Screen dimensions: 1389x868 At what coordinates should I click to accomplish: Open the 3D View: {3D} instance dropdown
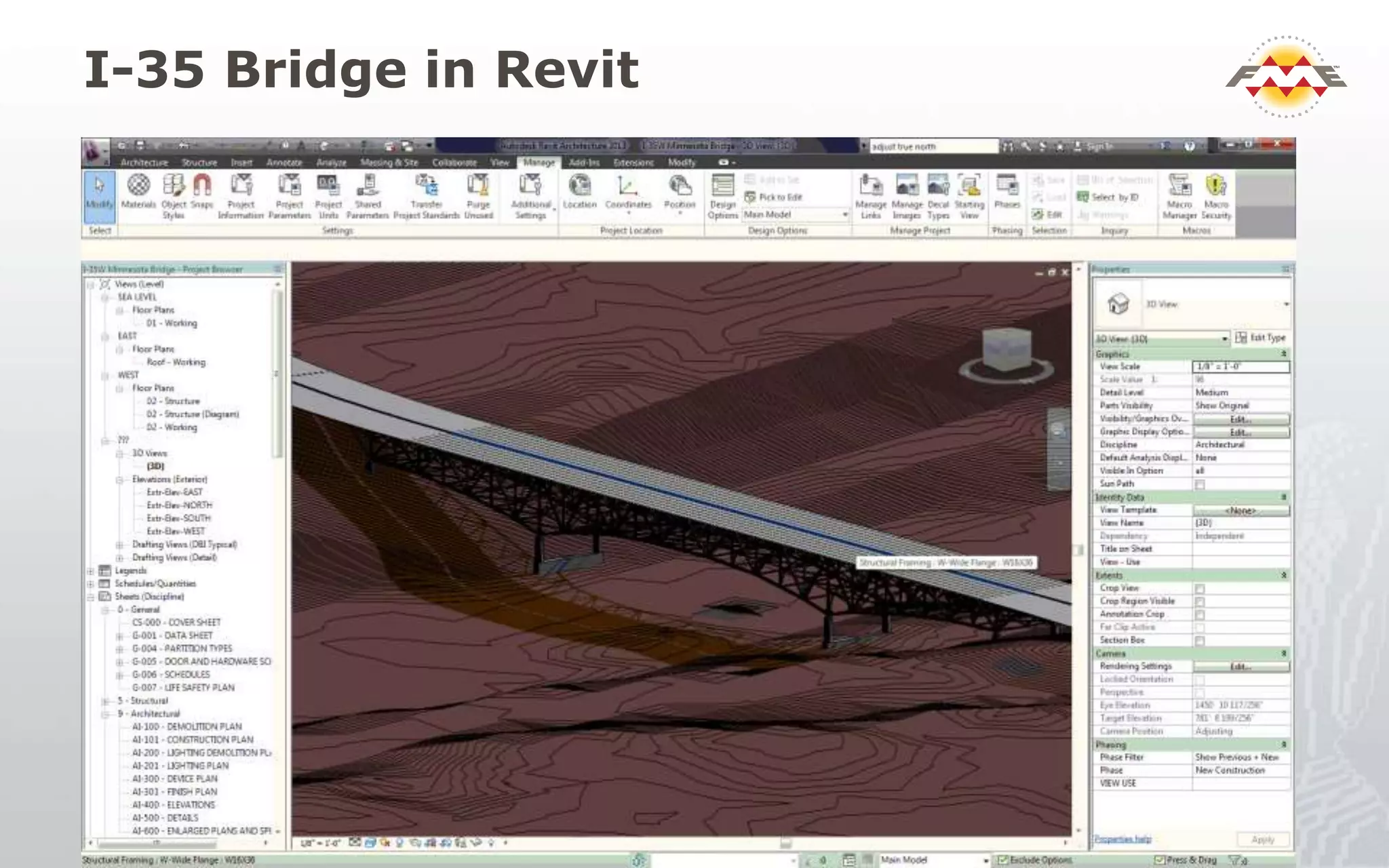point(1161,338)
